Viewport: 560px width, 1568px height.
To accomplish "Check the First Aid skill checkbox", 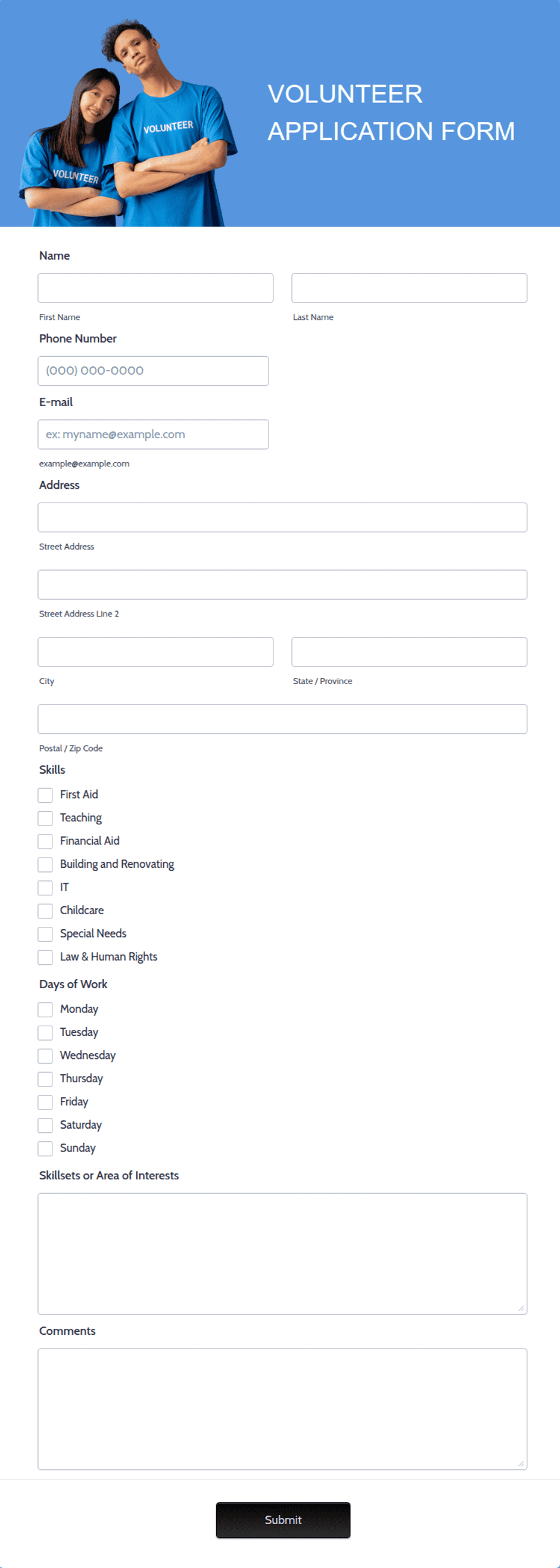I will tap(45, 795).
